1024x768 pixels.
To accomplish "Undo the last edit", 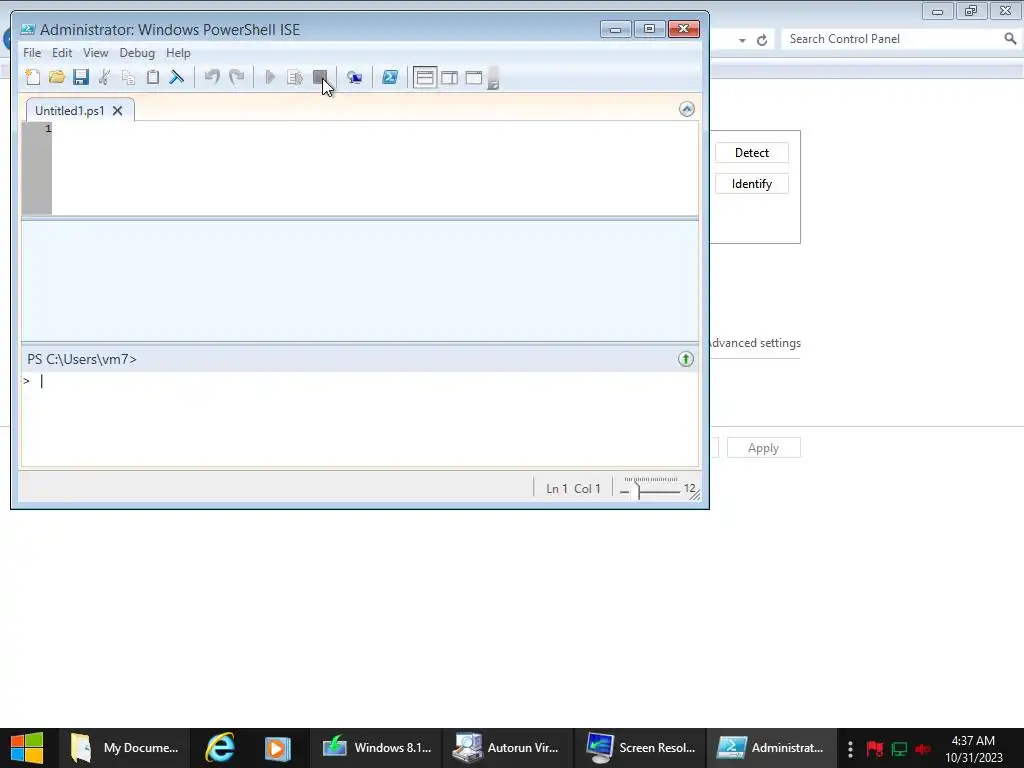I will click(212, 77).
